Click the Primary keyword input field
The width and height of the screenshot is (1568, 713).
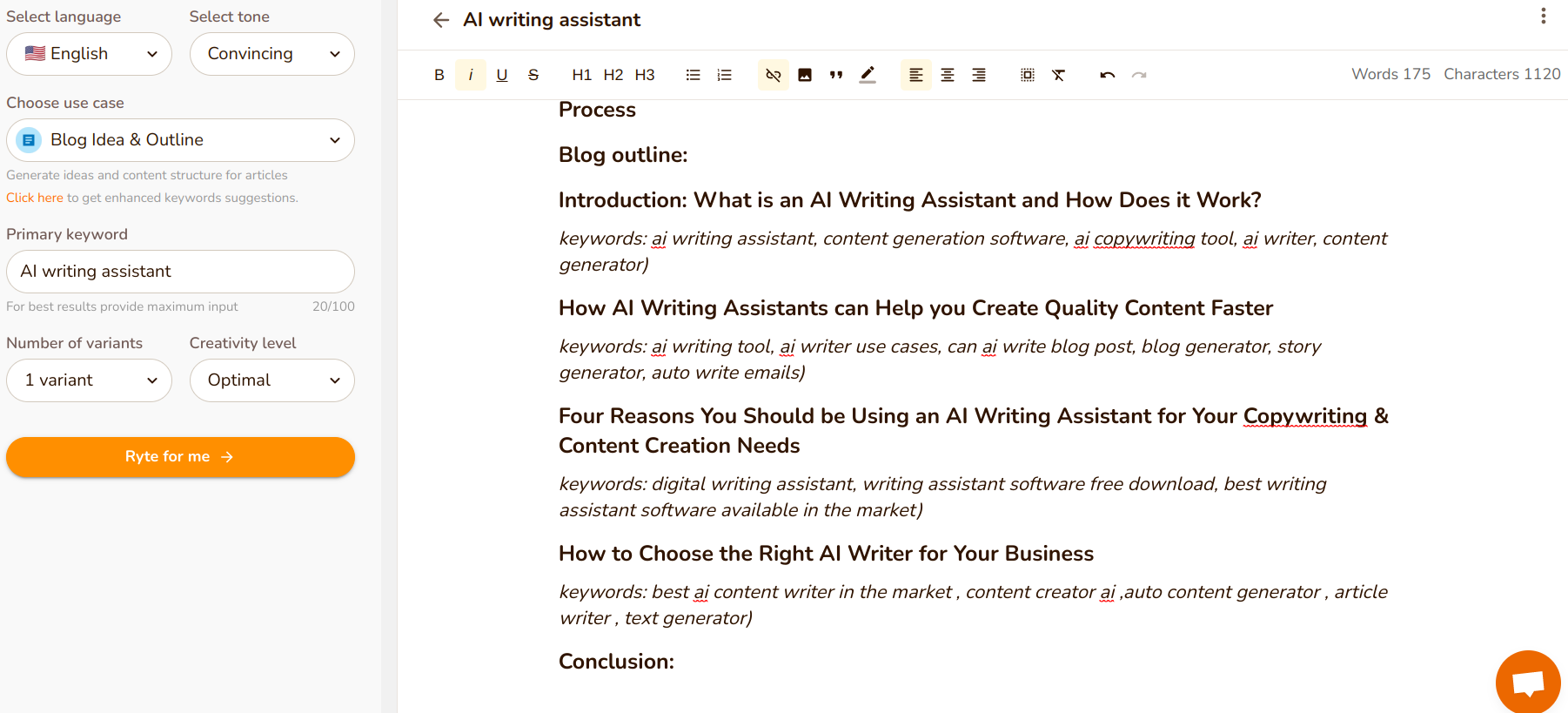tap(180, 272)
